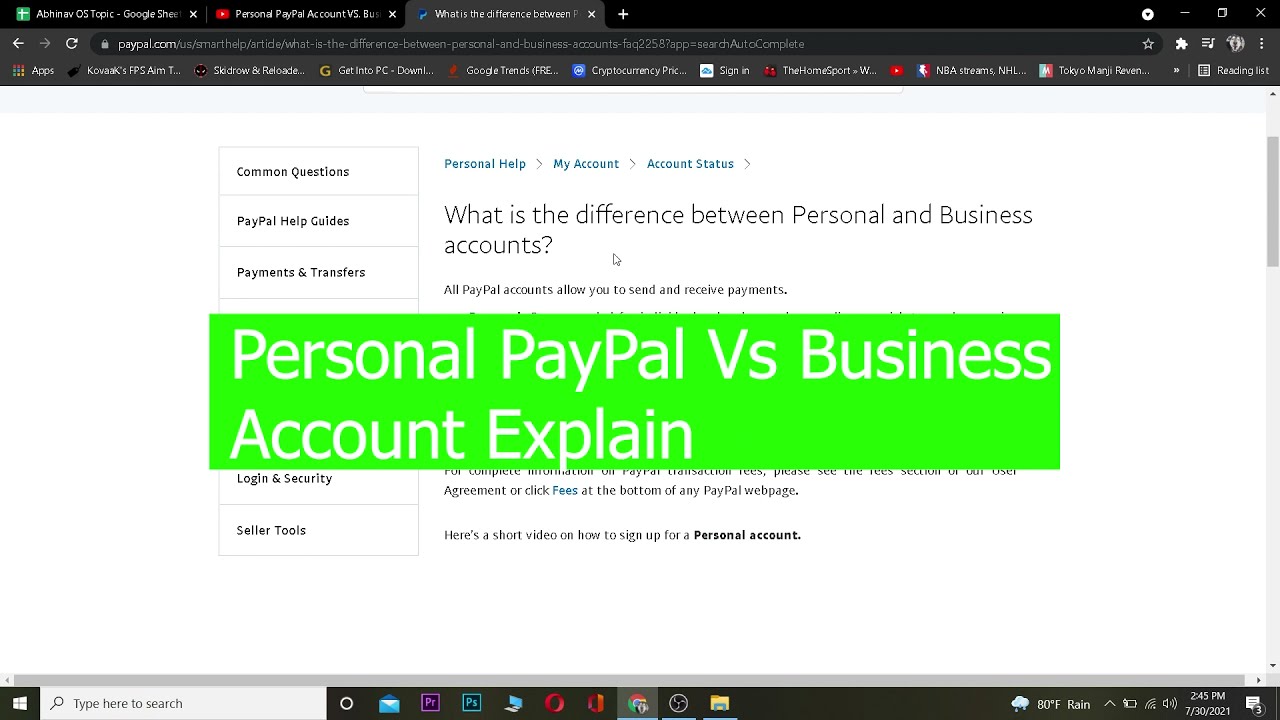1280x720 pixels.
Task: Open notification center icon
Action: [1254, 704]
